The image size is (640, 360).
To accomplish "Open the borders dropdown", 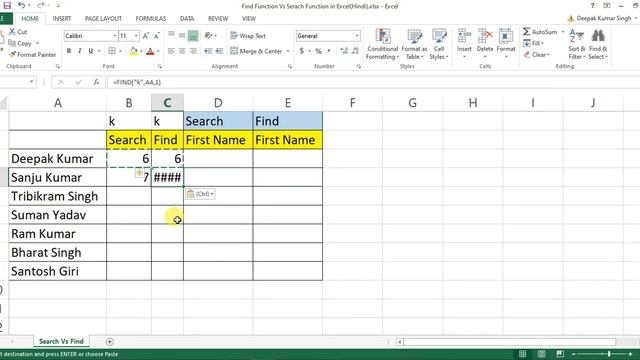I will 120,51.
